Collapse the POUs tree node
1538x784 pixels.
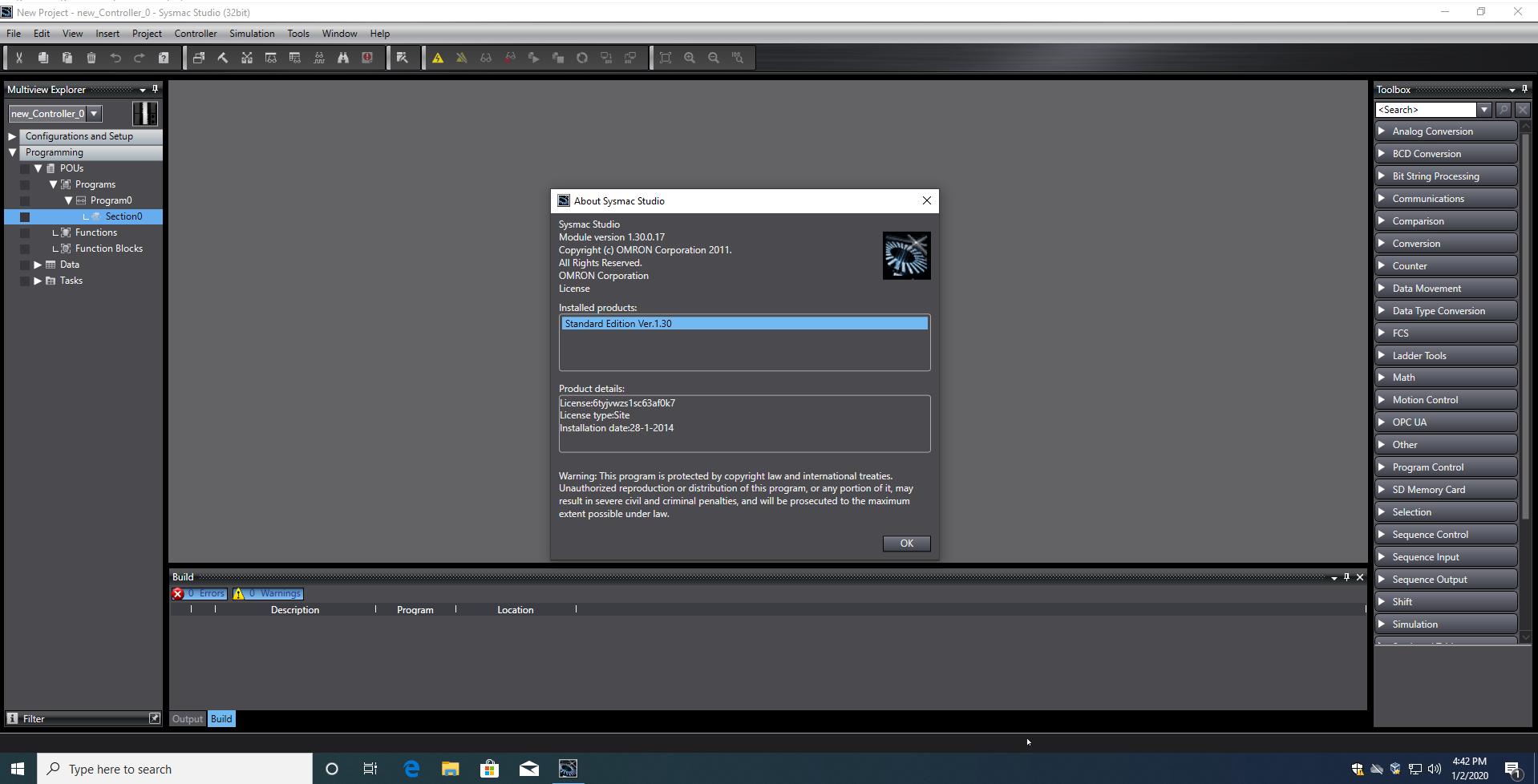[38, 168]
